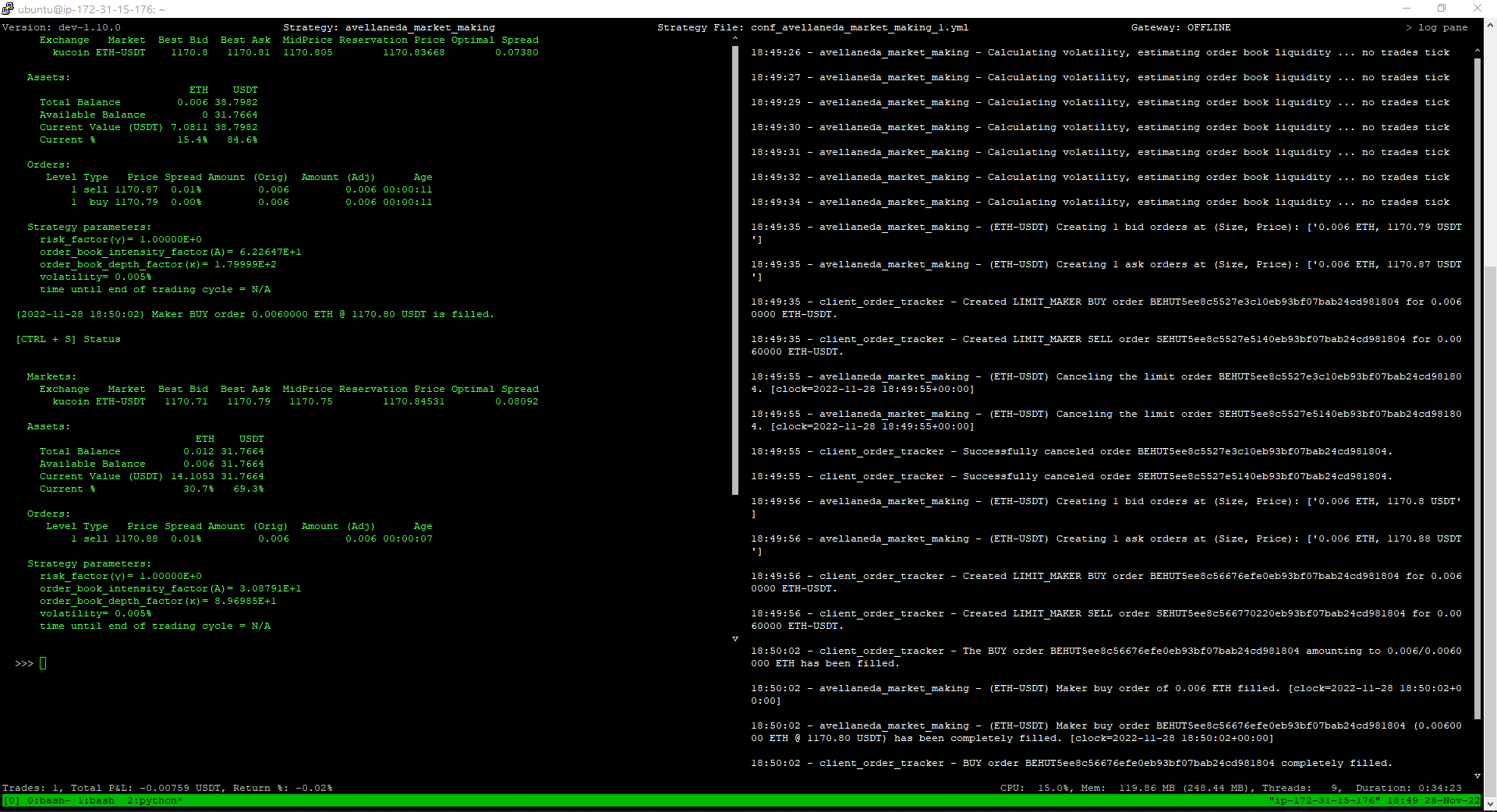Click log pane scrollbar down arrow
Image resolution: width=1497 pixels, height=812 pixels.
pyautogui.click(x=1477, y=776)
